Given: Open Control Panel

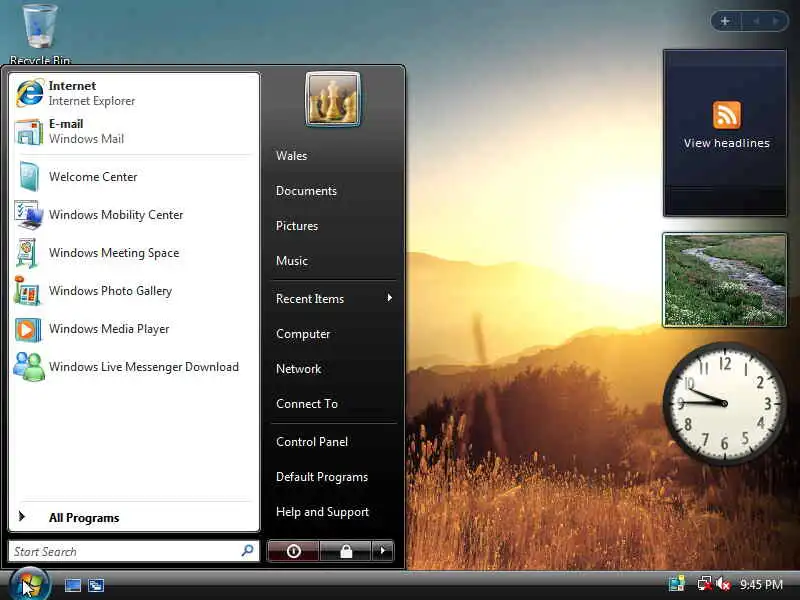Looking at the screenshot, I should pos(312,442).
